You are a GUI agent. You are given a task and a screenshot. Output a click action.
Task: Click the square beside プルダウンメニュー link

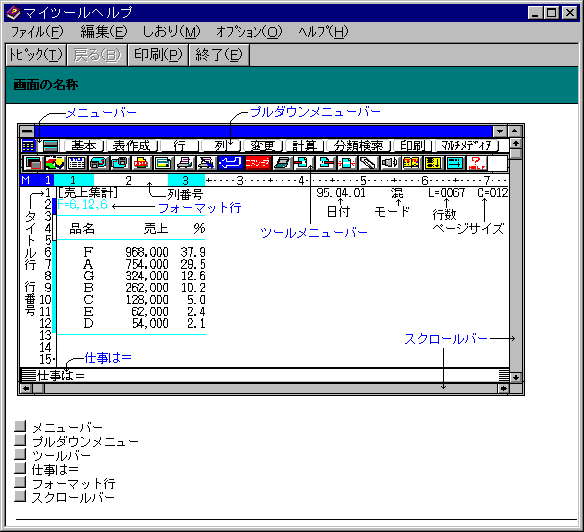(x=20, y=440)
